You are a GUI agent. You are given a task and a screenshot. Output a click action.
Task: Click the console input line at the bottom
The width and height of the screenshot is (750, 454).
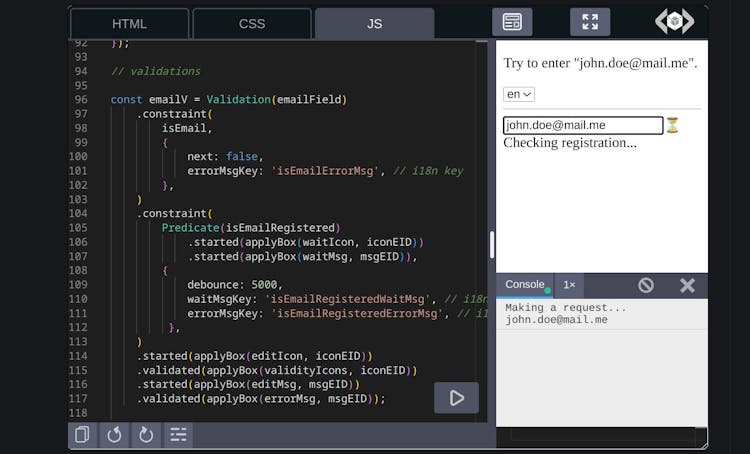(x=602, y=435)
